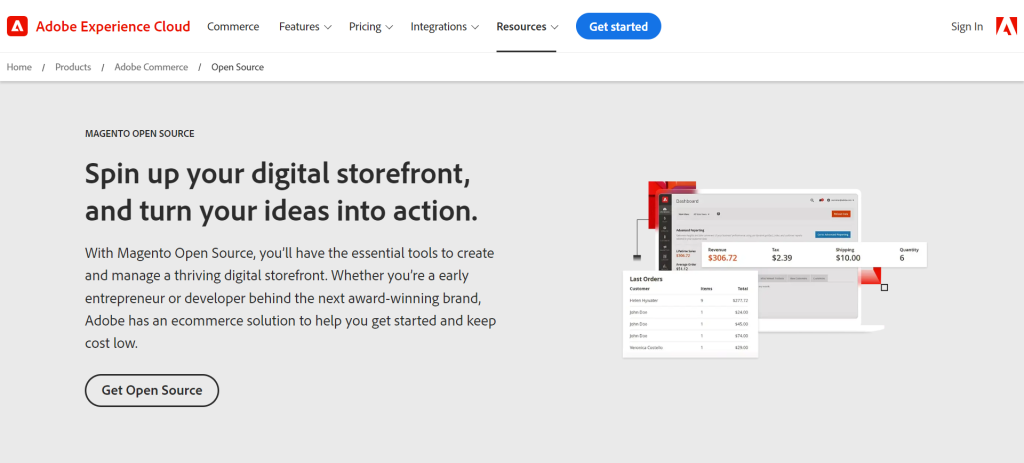Expand the Pricing dropdown menu
The width and height of the screenshot is (1024, 463).
pyautogui.click(x=370, y=27)
